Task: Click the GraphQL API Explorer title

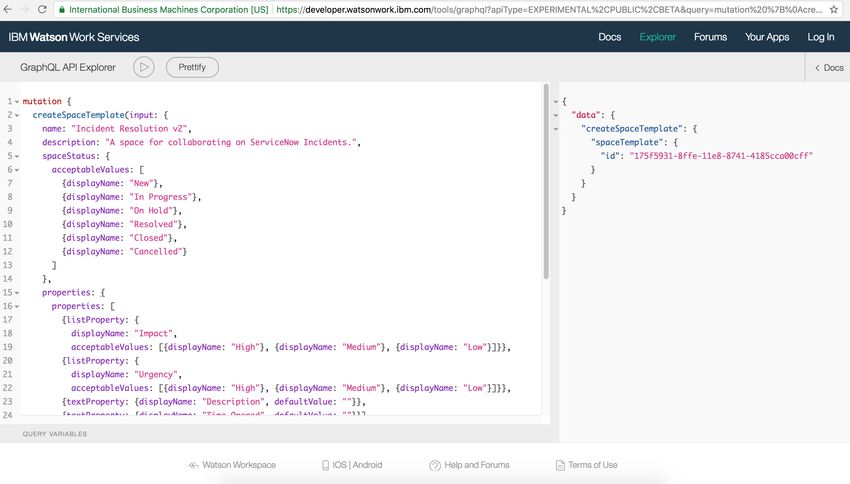Action: pos(68,67)
